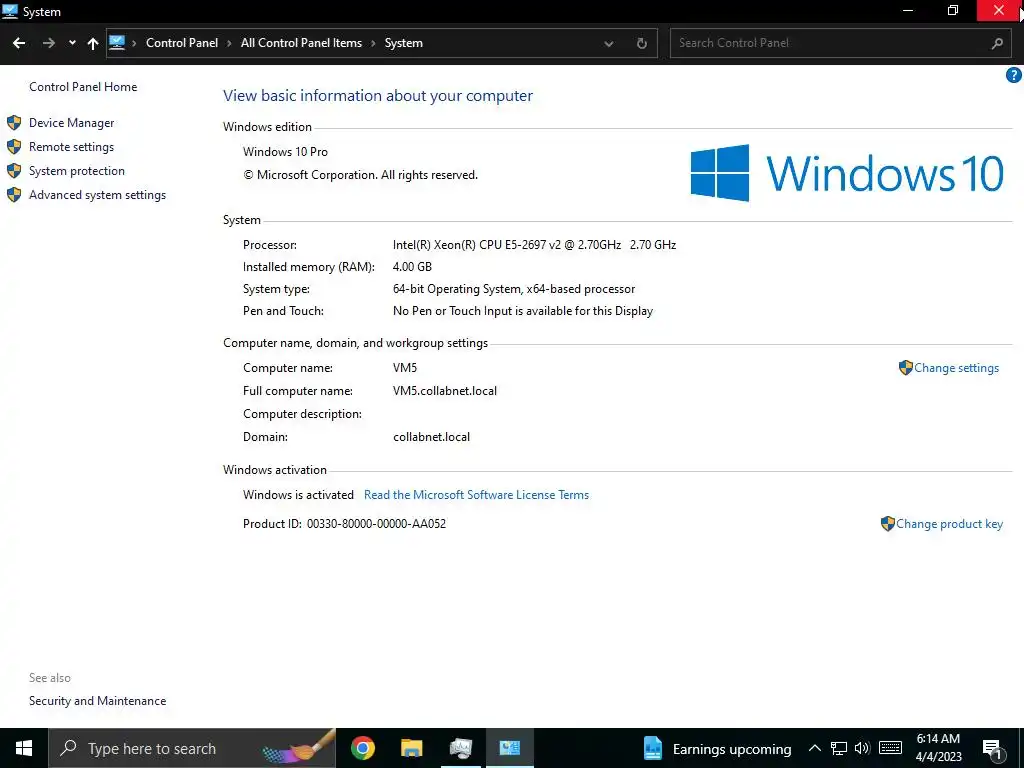This screenshot has height=768, width=1024.
Task: Open System protection
Action: click(76, 171)
